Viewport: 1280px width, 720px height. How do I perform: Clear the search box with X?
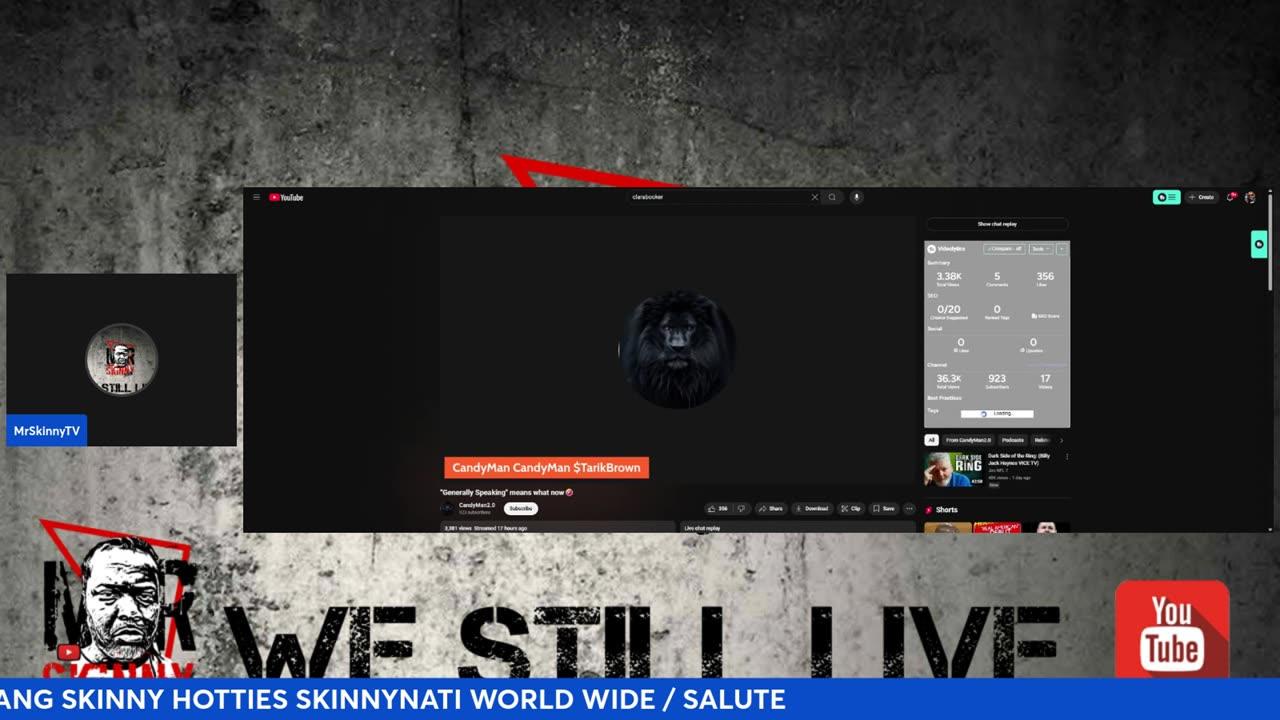(814, 197)
